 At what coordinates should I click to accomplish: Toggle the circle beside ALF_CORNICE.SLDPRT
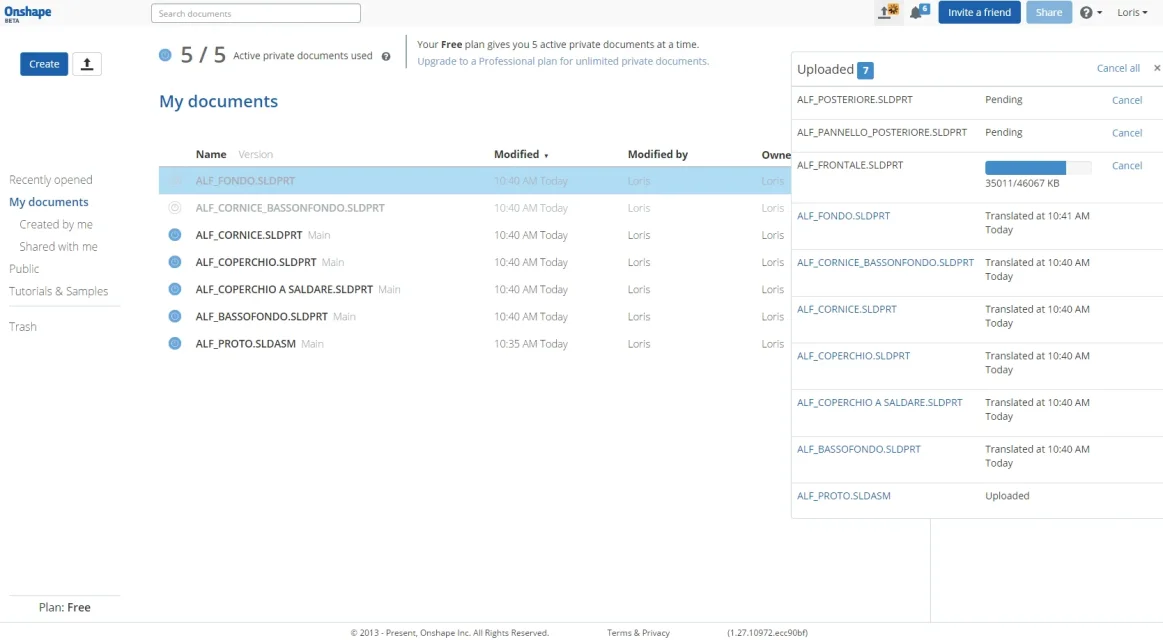tap(175, 235)
